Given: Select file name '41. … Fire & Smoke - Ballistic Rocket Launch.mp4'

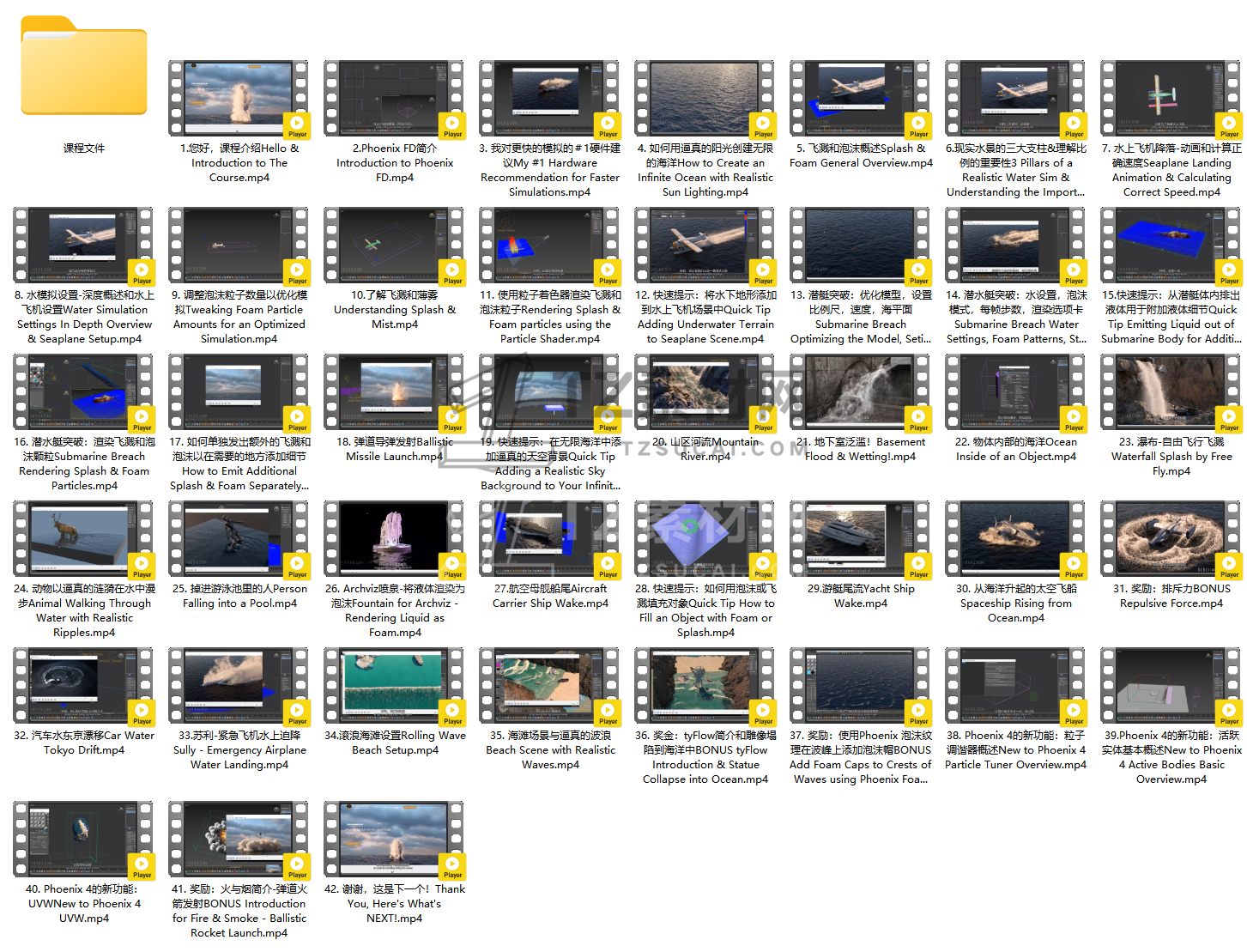Looking at the screenshot, I should [239, 911].
